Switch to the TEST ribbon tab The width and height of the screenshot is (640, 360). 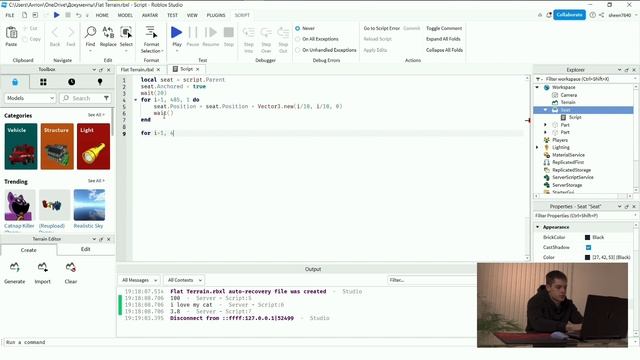coord(172,15)
